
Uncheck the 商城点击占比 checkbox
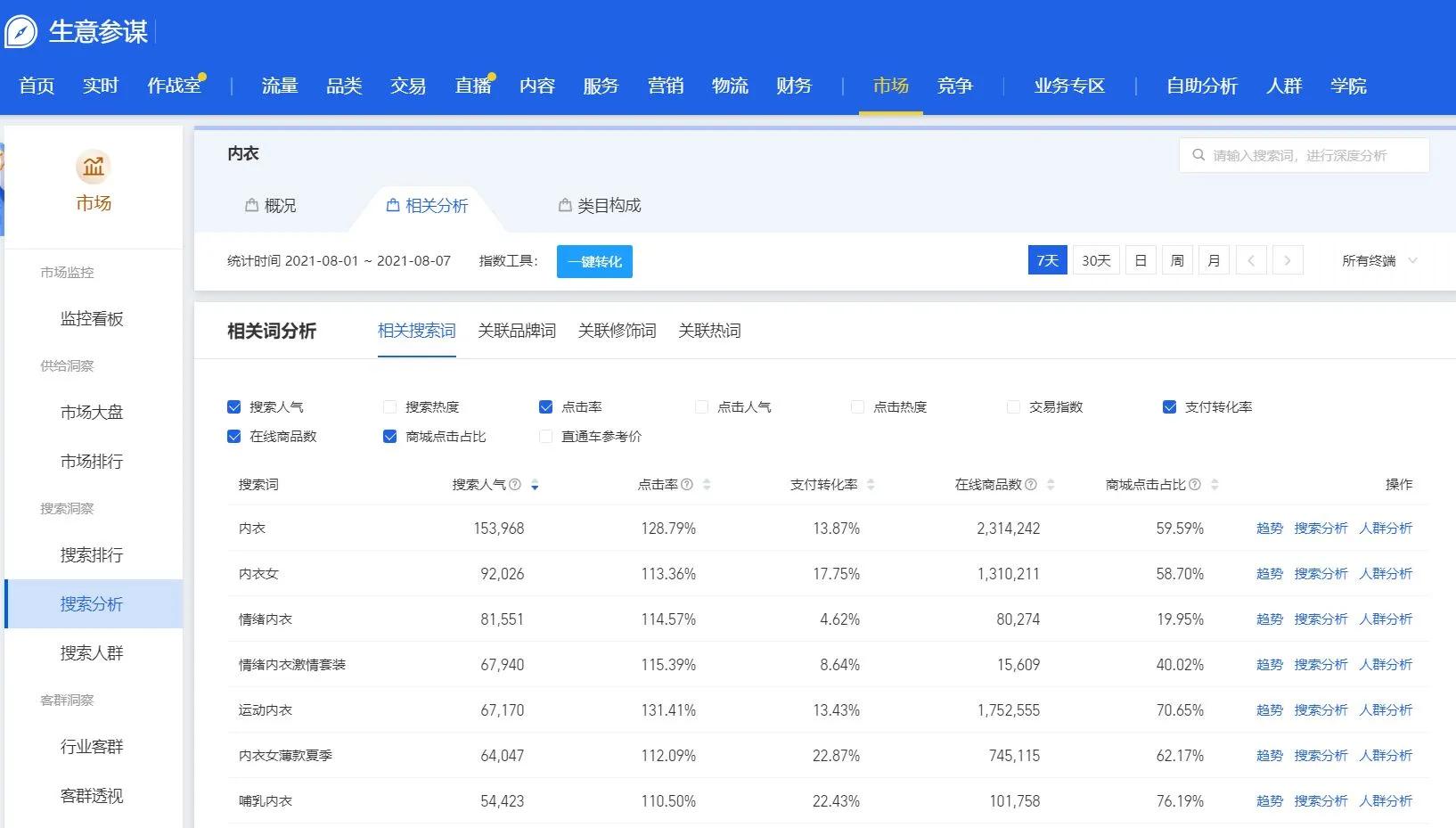389,437
